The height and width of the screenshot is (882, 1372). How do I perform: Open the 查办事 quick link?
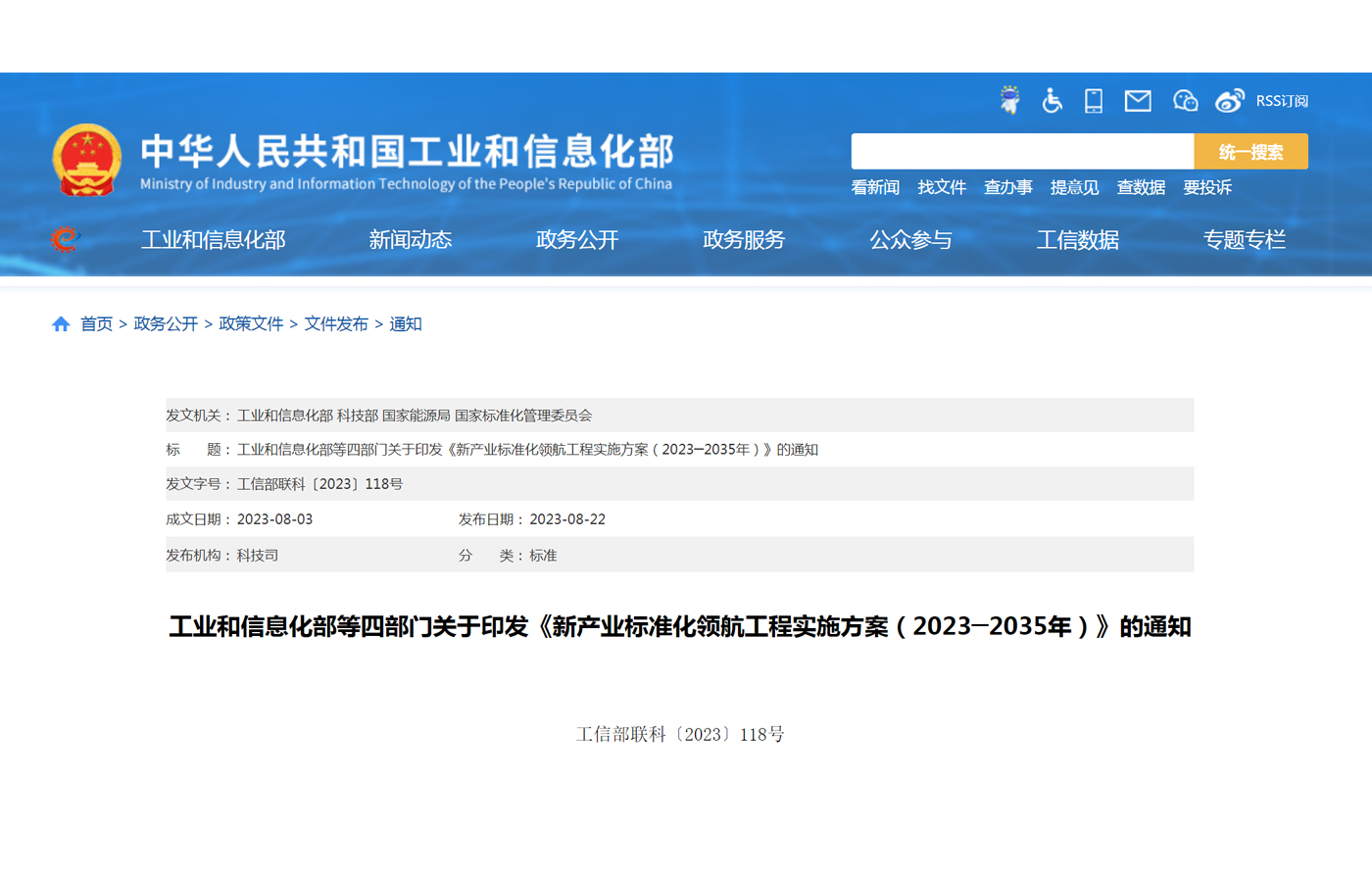1008,187
